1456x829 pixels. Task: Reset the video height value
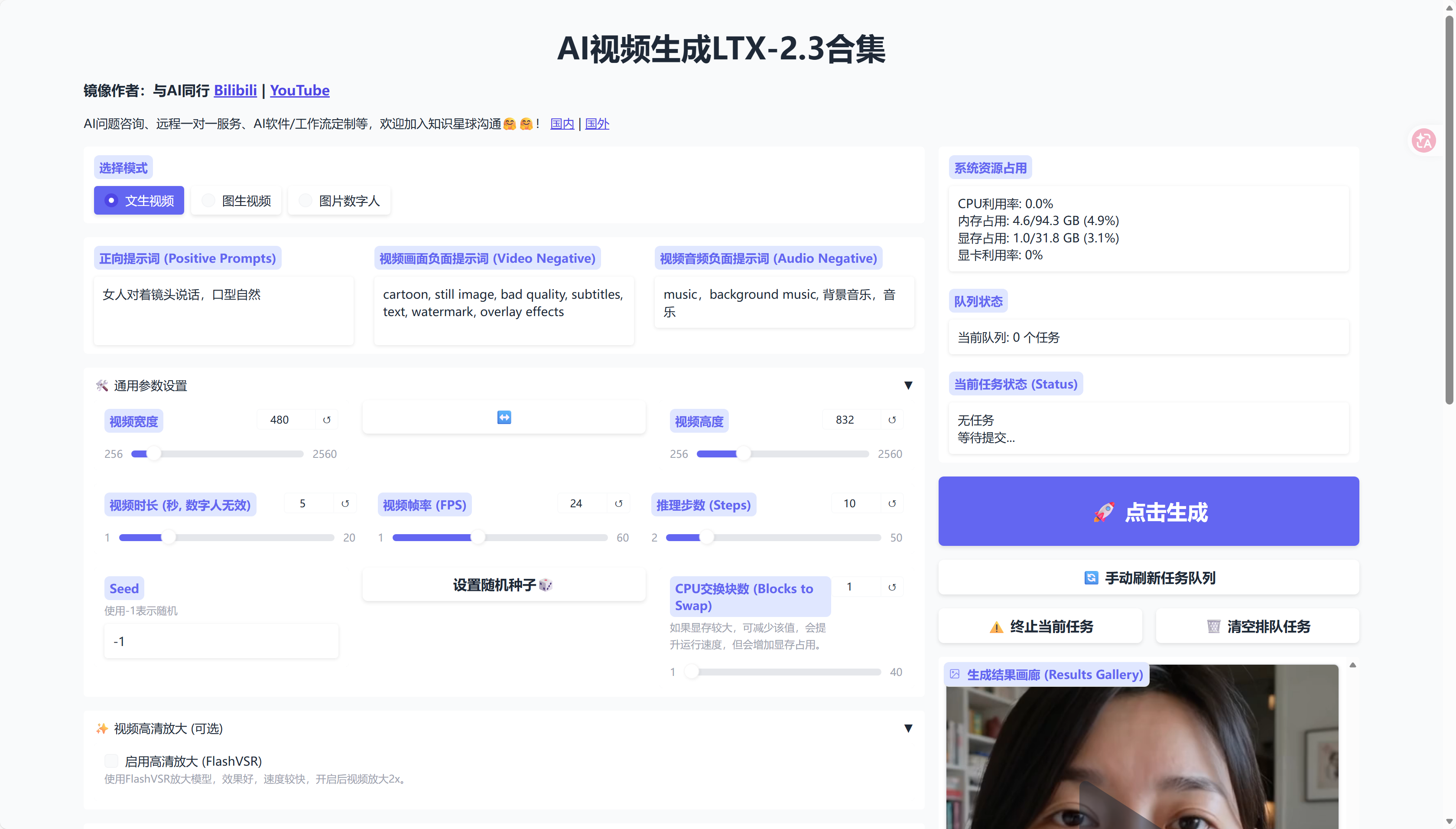[891, 420]
